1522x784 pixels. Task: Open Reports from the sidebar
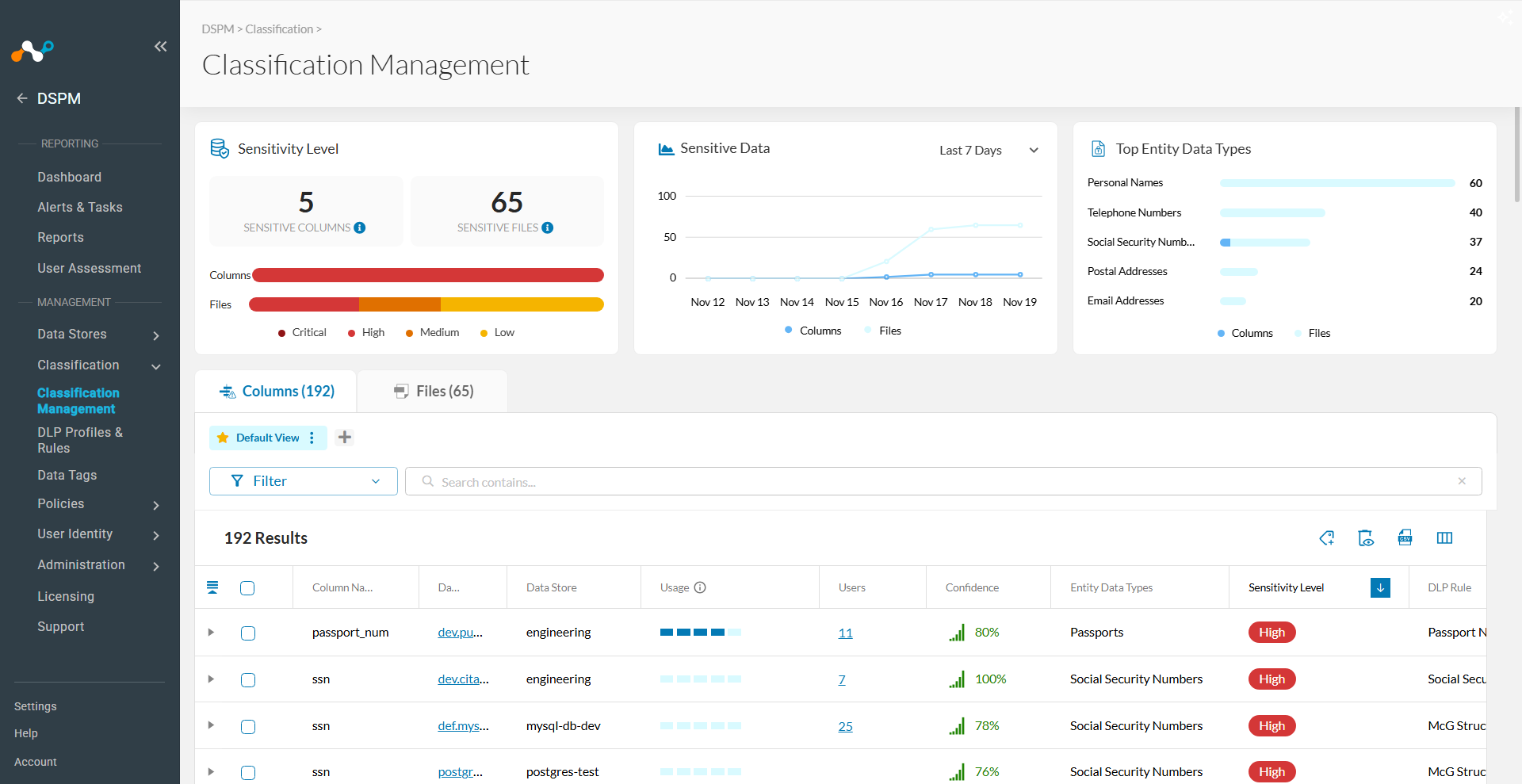[60, 237]
